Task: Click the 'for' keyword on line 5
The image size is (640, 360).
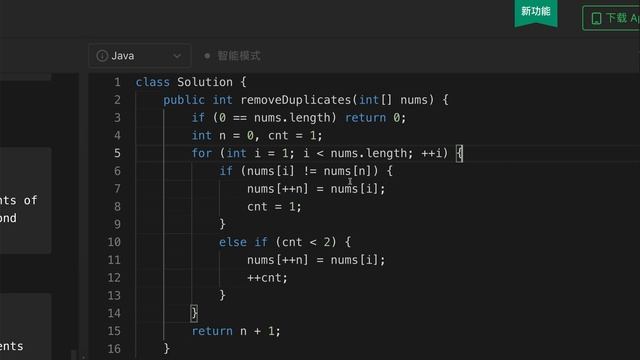Action: [202, 153]
